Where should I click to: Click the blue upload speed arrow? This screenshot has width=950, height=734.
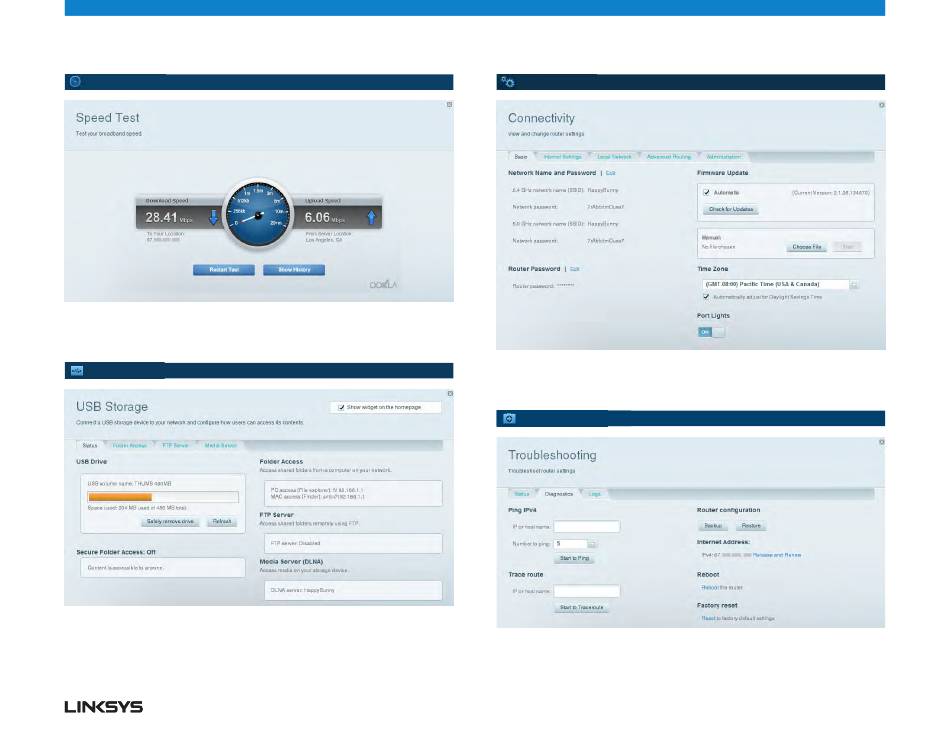coord(371,217)
